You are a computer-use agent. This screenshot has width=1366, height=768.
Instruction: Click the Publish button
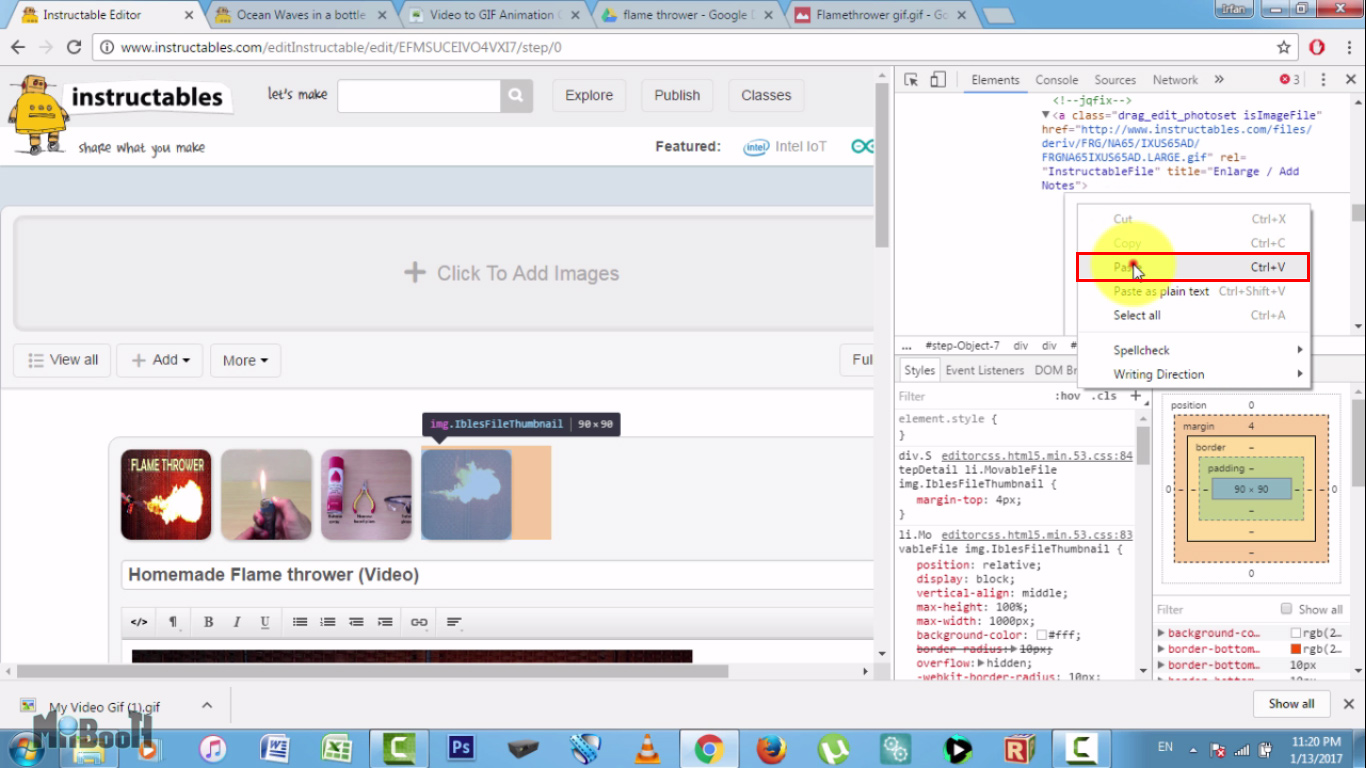click(x=677, y=95)
